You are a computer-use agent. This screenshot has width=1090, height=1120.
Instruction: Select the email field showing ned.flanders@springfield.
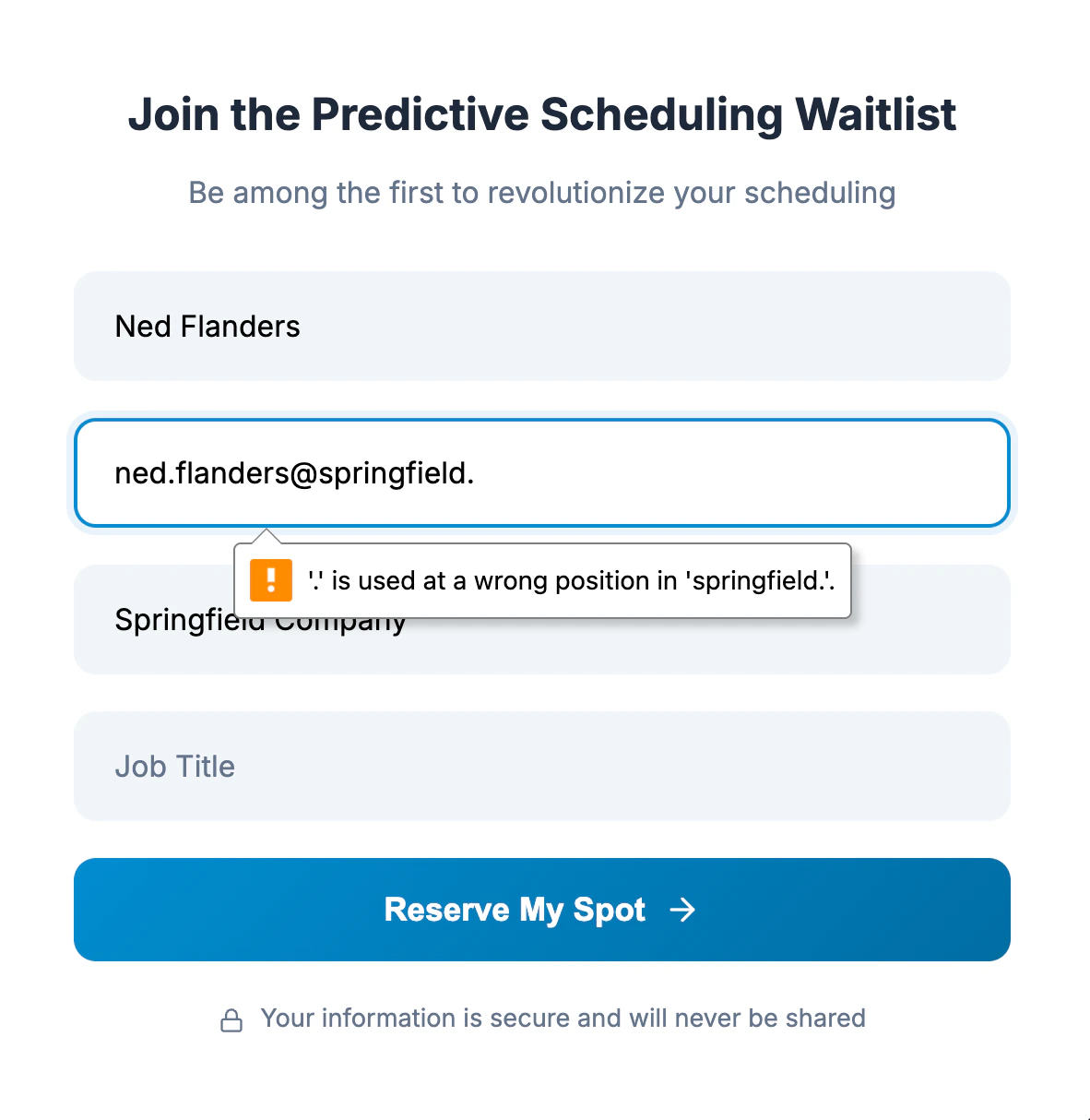(x=542, y=473)
